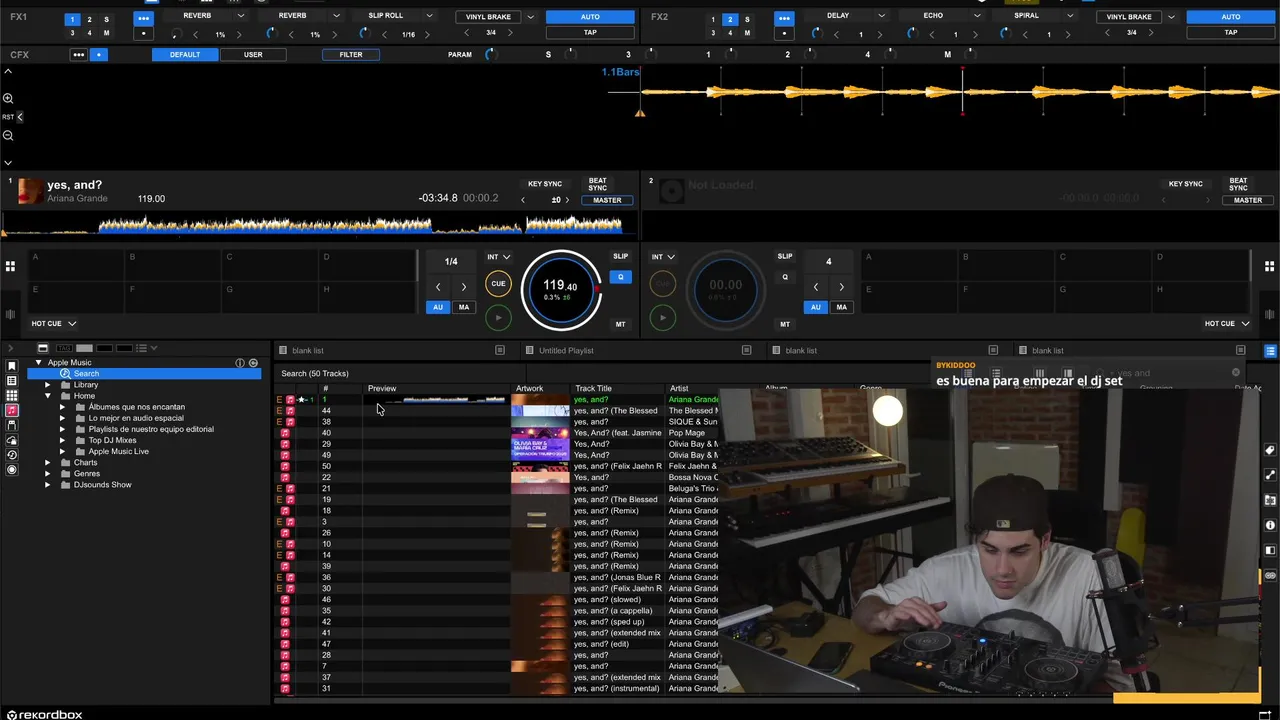This screenshot has width=1280, height=720.
Task: Toggle FX1 master assignment button M
Action: [x=106, y=33]
